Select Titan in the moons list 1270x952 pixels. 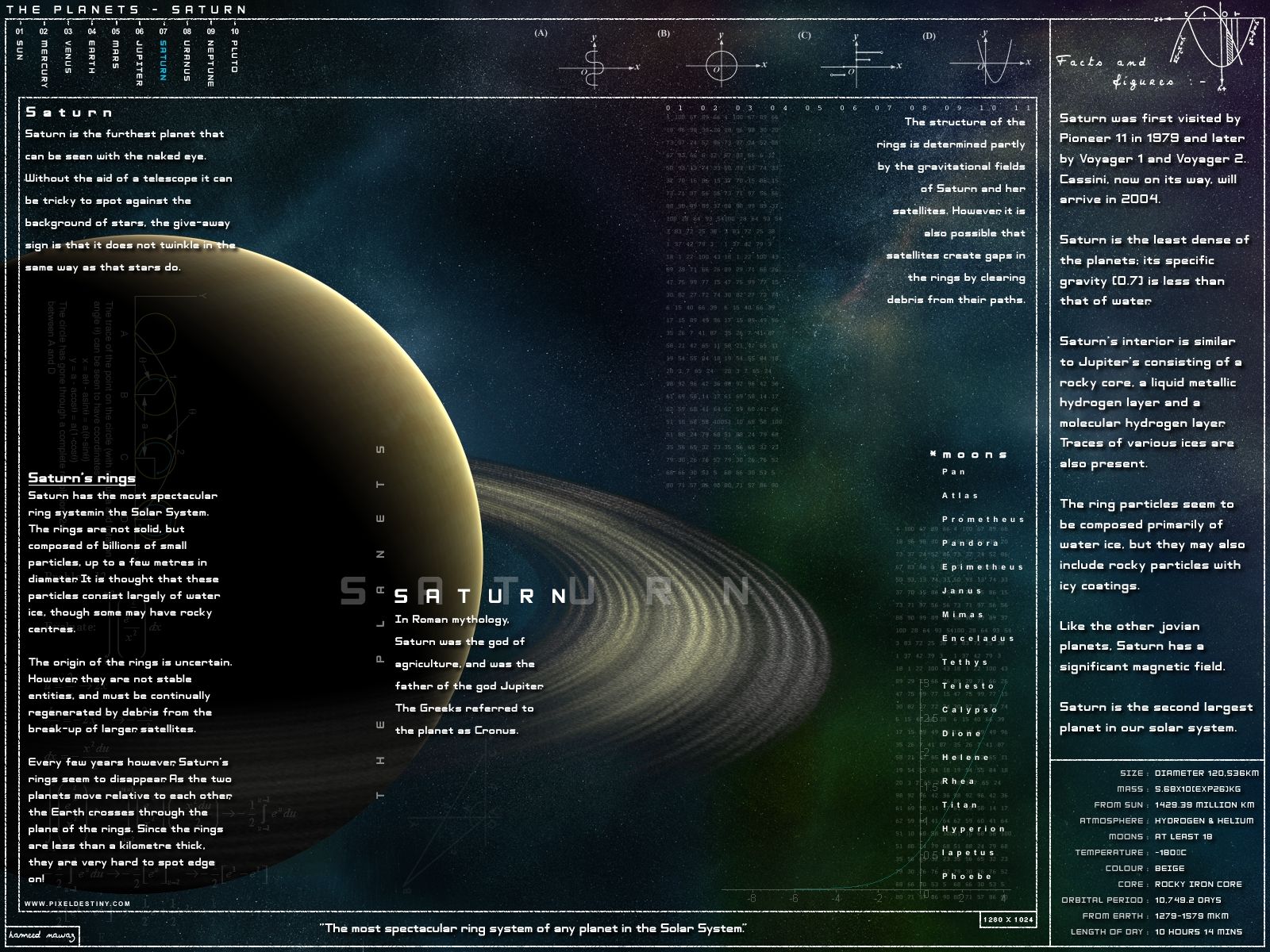point(960,804)
